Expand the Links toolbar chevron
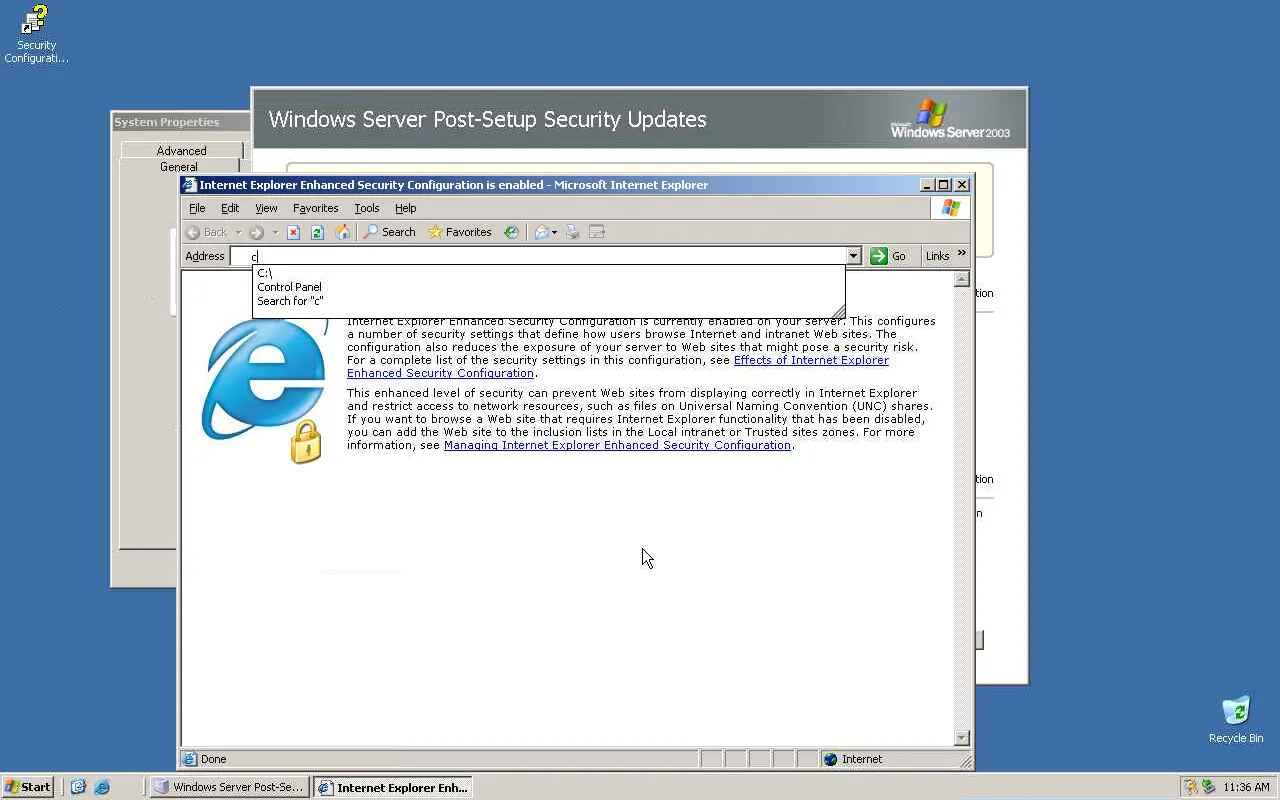This screenshot has width=1280, height=800. [x=962, y=254]
